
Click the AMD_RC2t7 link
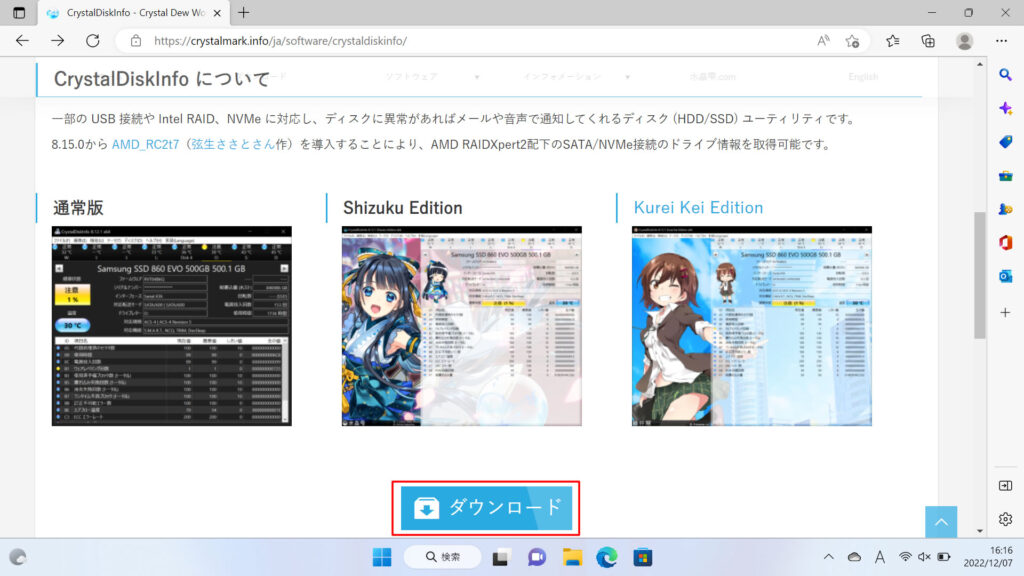point(145,144)
